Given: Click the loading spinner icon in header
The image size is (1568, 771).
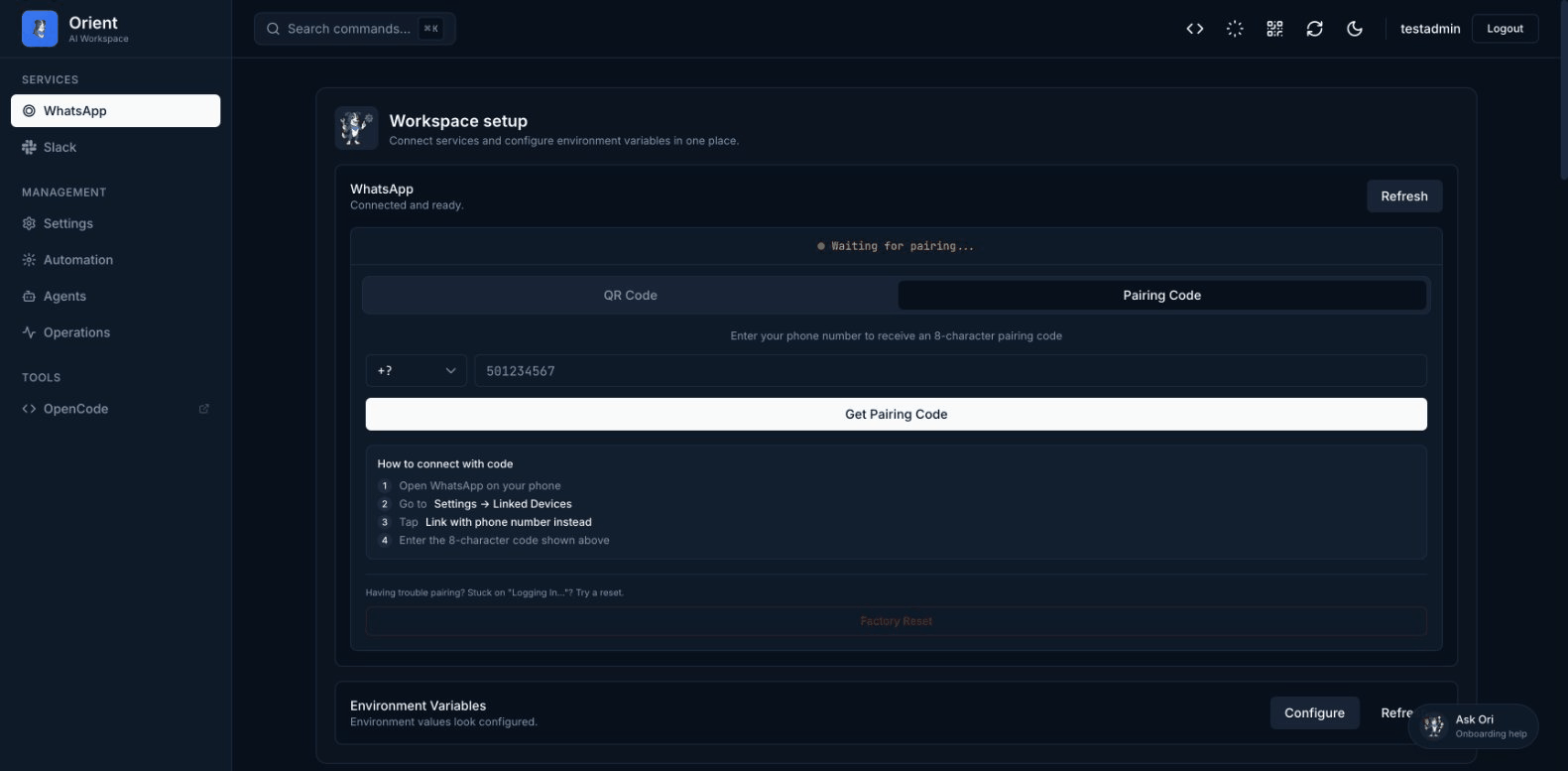Looking at the screenshot, I should click(x=1235, y=29).
